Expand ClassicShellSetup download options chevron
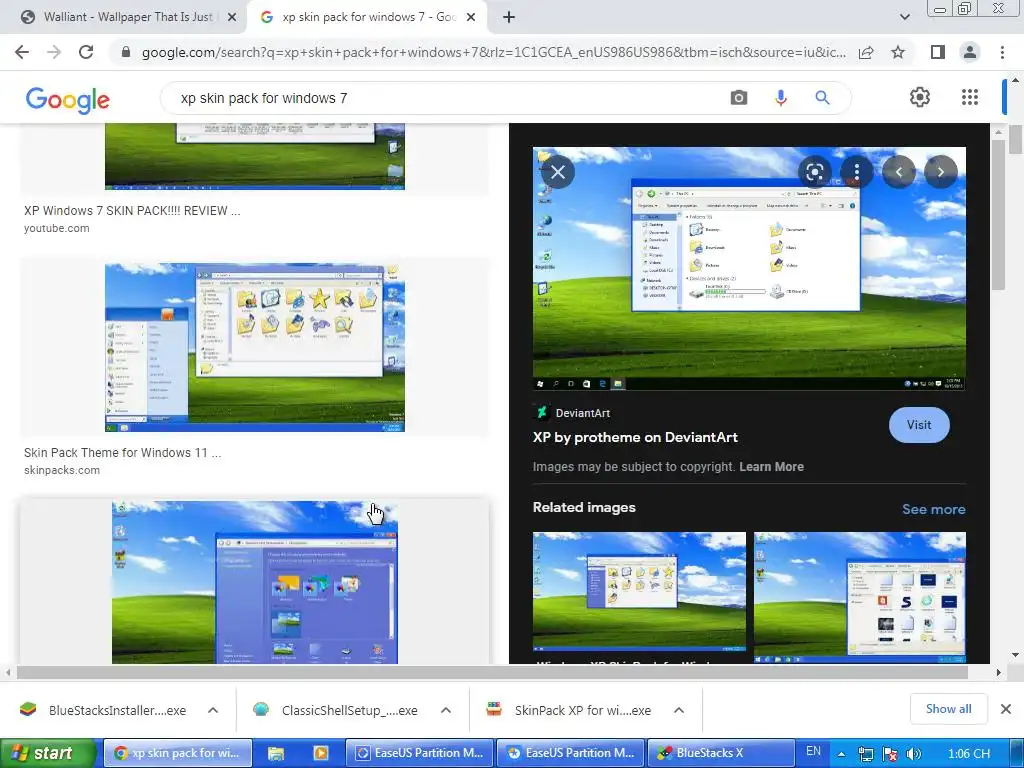 click(446, 710)
